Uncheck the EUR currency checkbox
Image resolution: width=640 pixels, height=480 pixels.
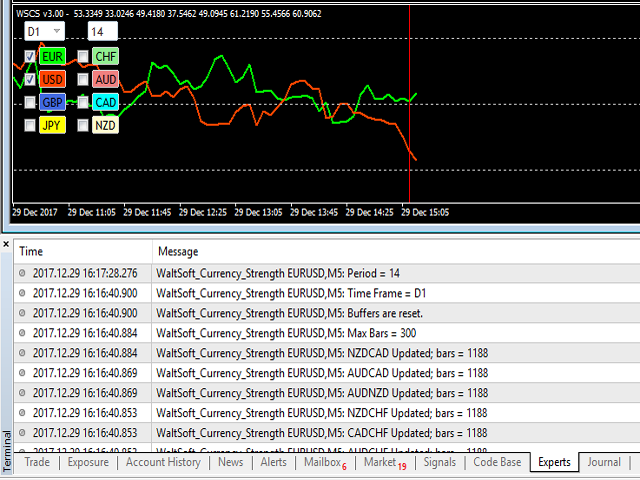point(30,56)
